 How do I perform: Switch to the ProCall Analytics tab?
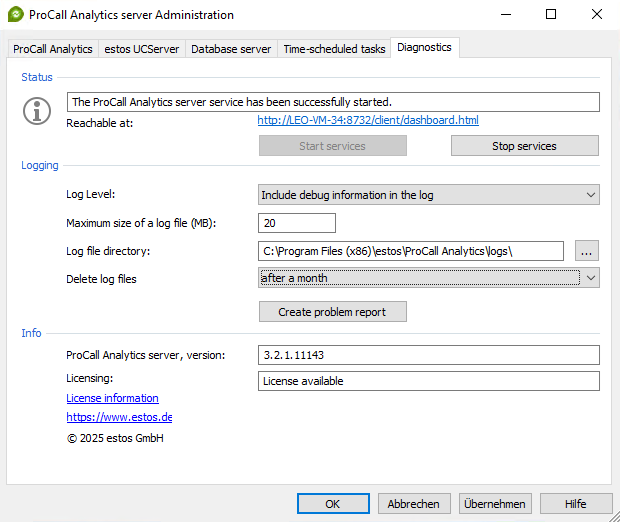click(x=53, y=49)
